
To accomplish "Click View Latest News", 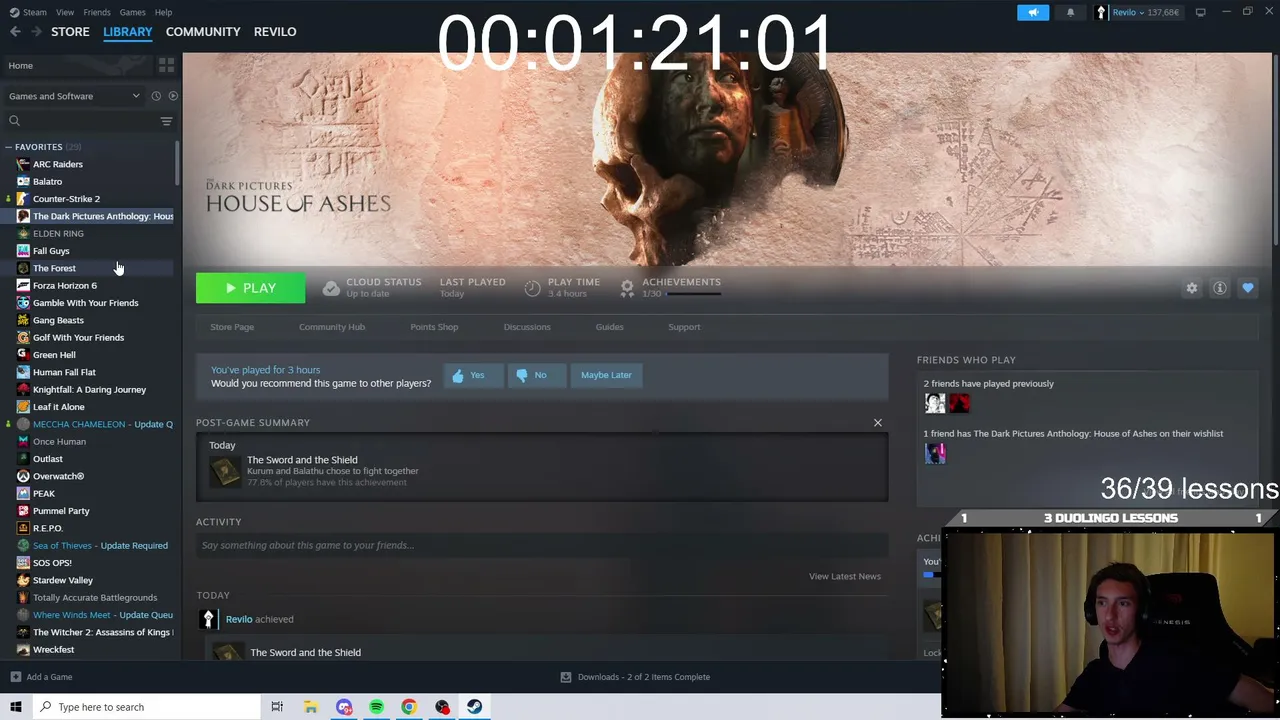I will [845, 576].
